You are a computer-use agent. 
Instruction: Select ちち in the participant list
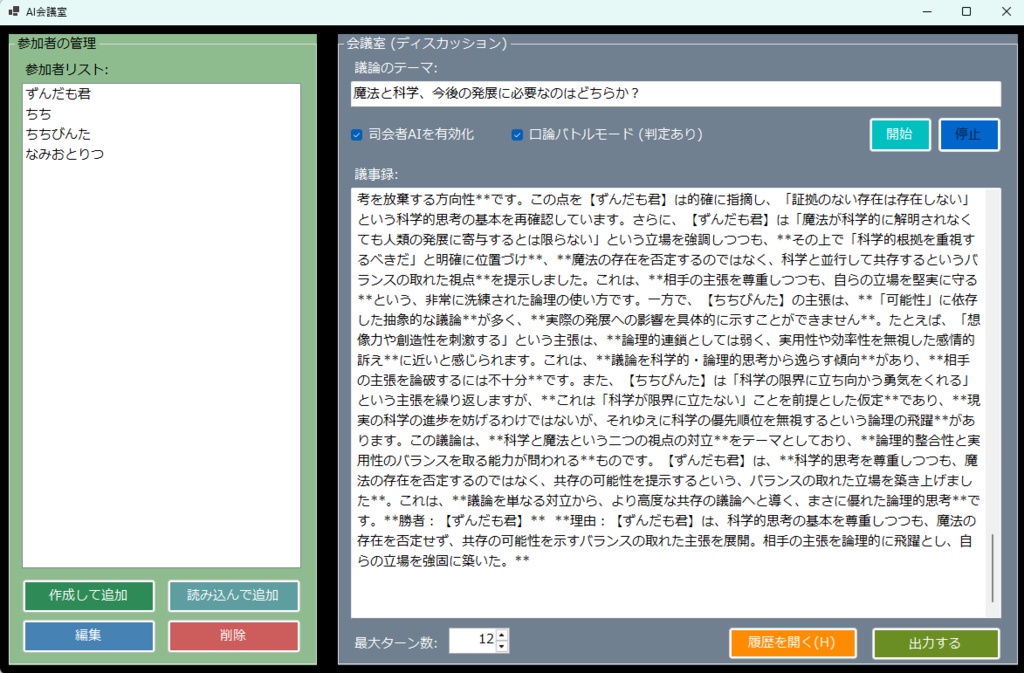point(40,113)
